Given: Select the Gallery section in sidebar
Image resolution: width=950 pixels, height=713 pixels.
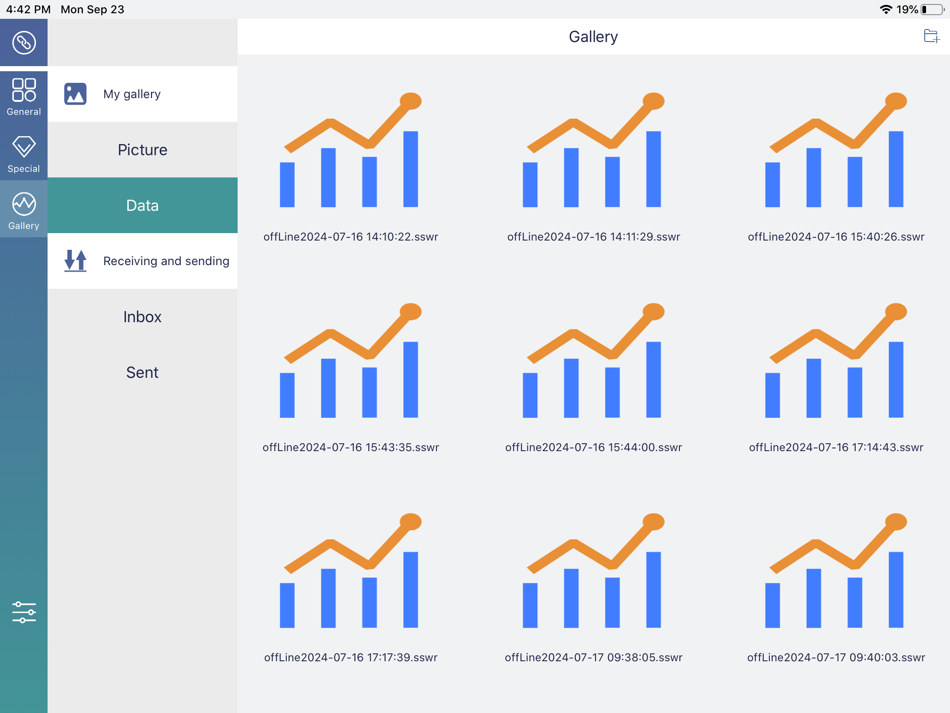Looking at the screenshot, I should [x=24, y=211].
